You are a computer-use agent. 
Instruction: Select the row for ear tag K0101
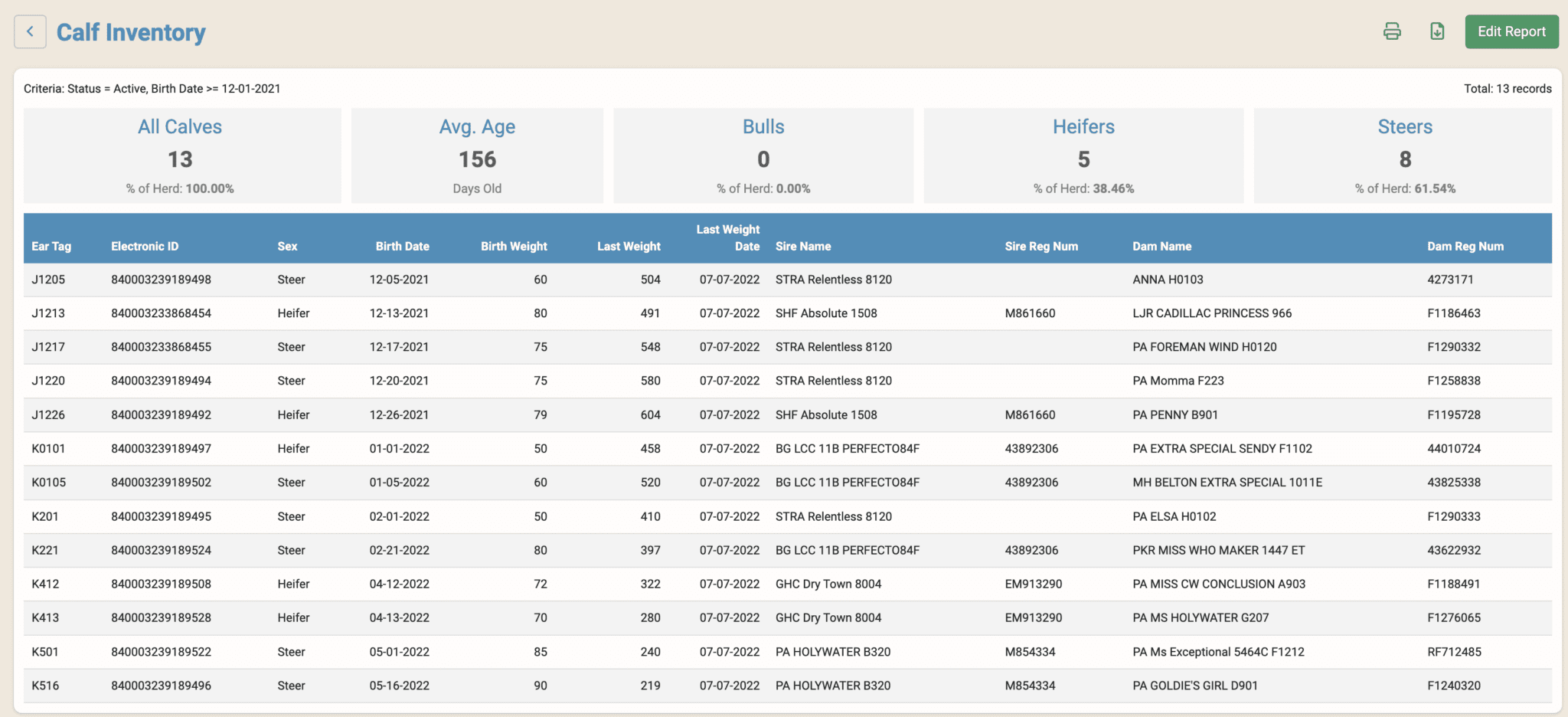click(48, 449)
